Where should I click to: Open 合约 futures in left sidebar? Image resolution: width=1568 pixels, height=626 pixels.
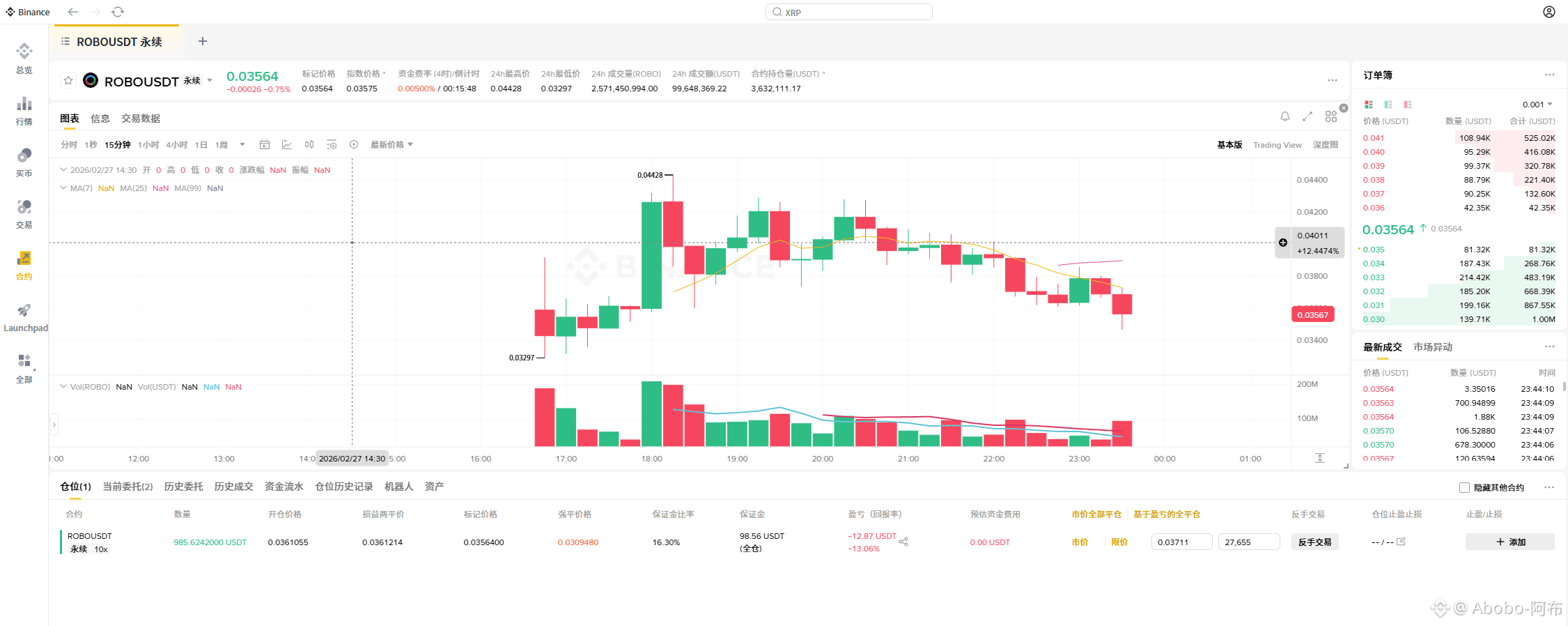point(24,265)
